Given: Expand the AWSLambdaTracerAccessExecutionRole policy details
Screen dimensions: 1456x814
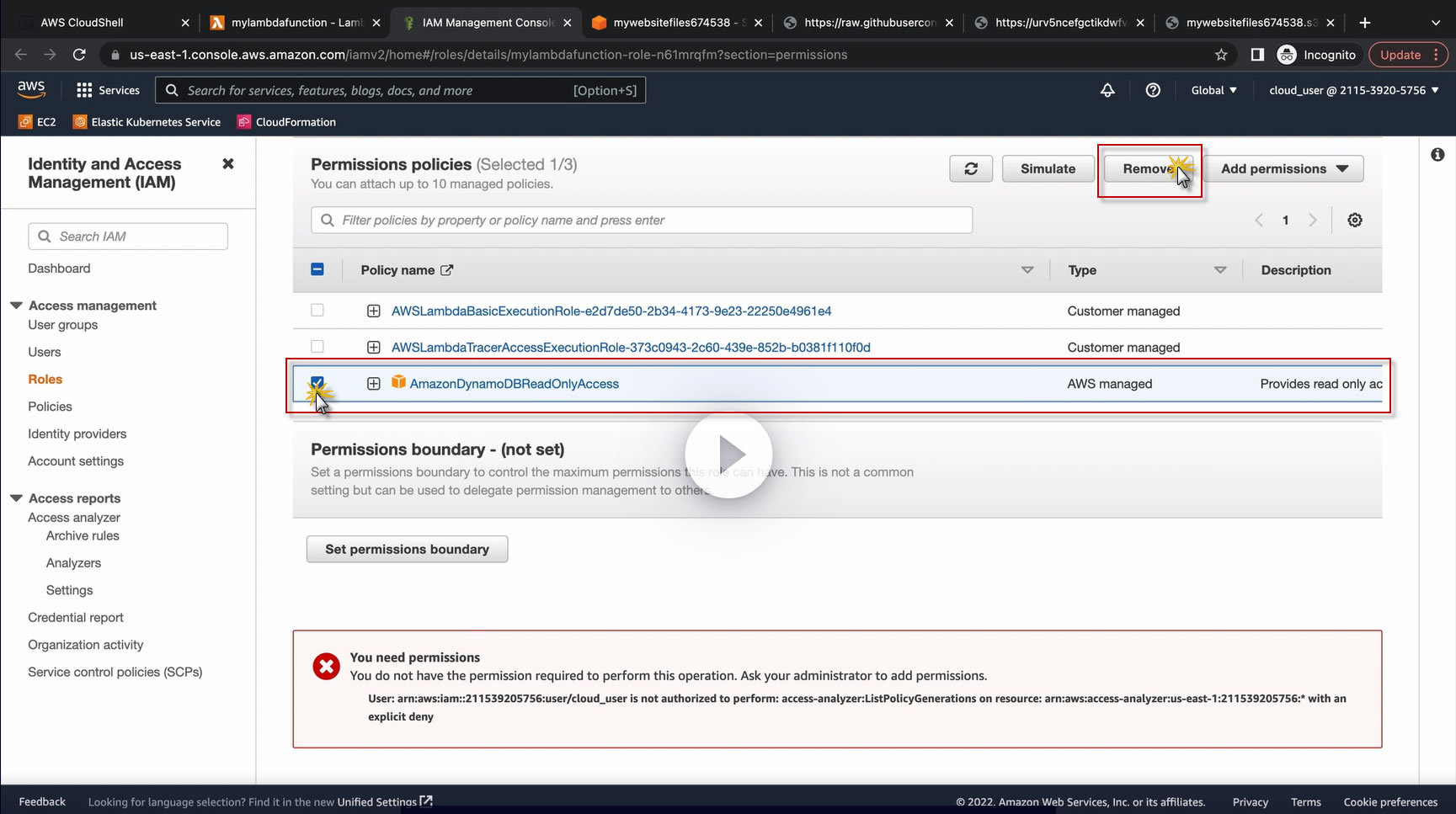Looking at the screenshot, I should click(374, 347).
